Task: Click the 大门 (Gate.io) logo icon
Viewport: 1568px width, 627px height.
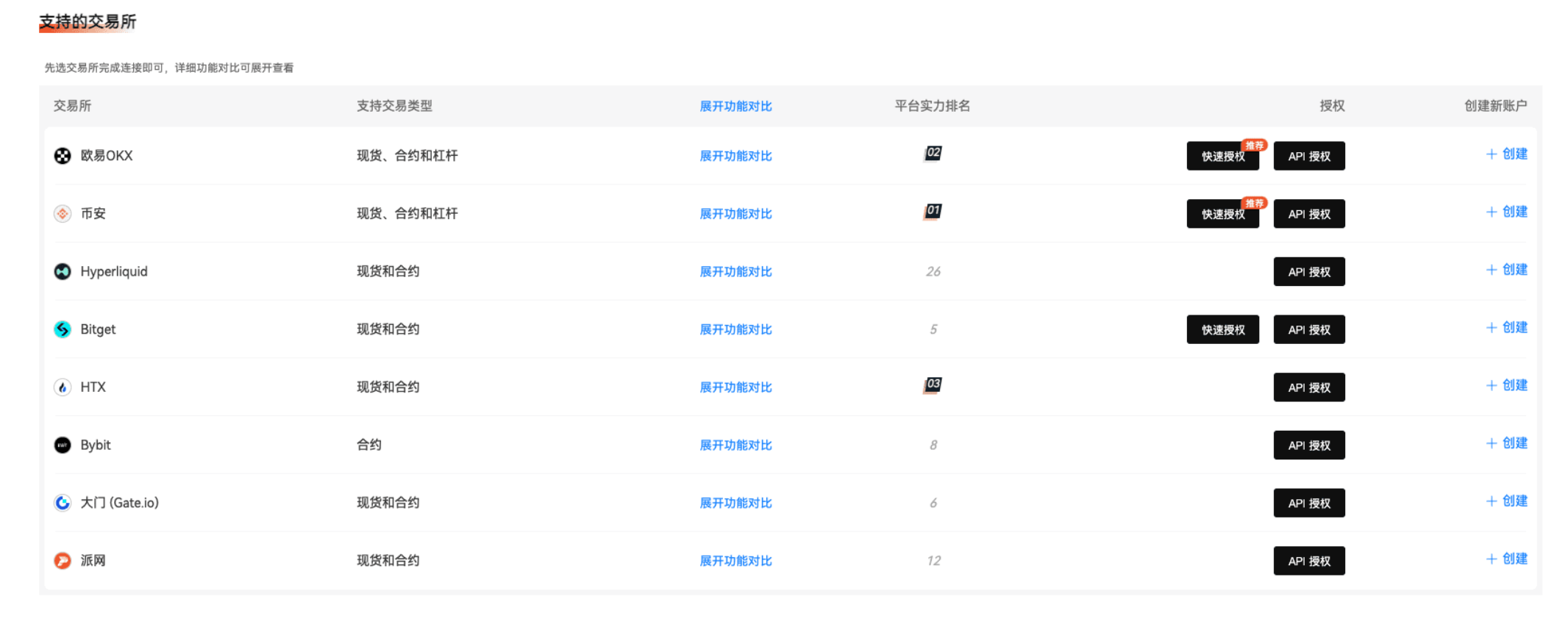Action: point(63,503)
